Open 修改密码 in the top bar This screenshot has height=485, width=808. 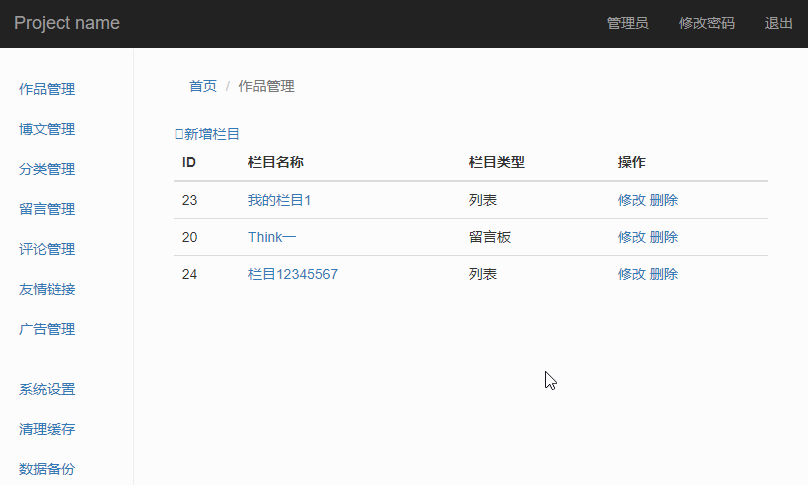coord(706,23)
